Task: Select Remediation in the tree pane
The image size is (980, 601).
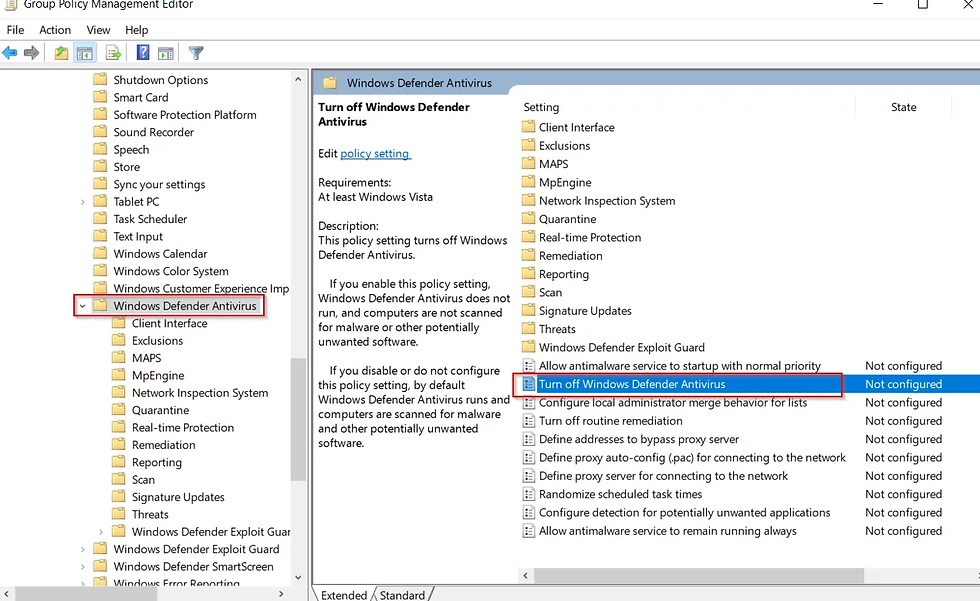Action: [x=163, y=445]
